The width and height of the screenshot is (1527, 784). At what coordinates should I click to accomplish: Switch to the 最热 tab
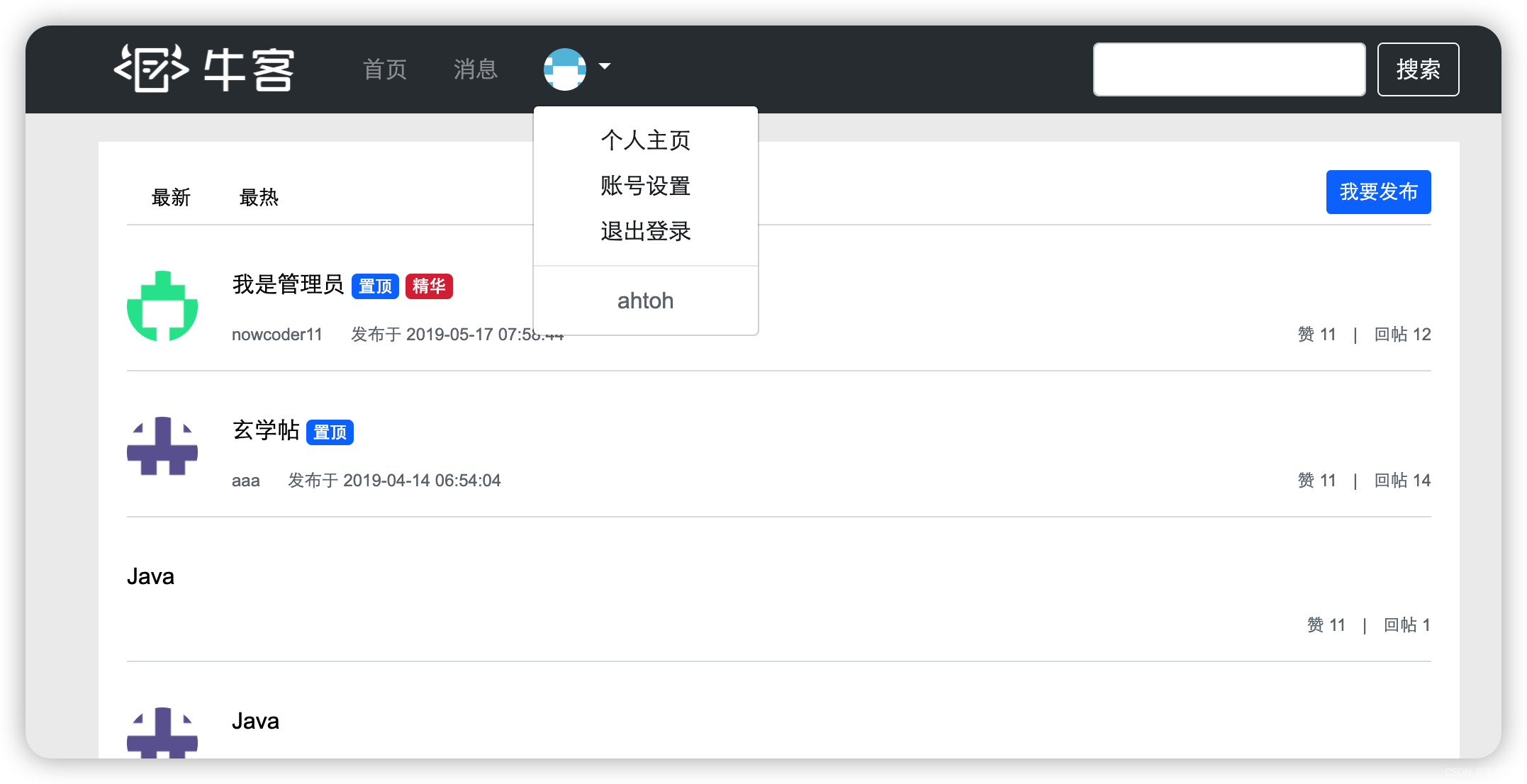click(259, 197)
